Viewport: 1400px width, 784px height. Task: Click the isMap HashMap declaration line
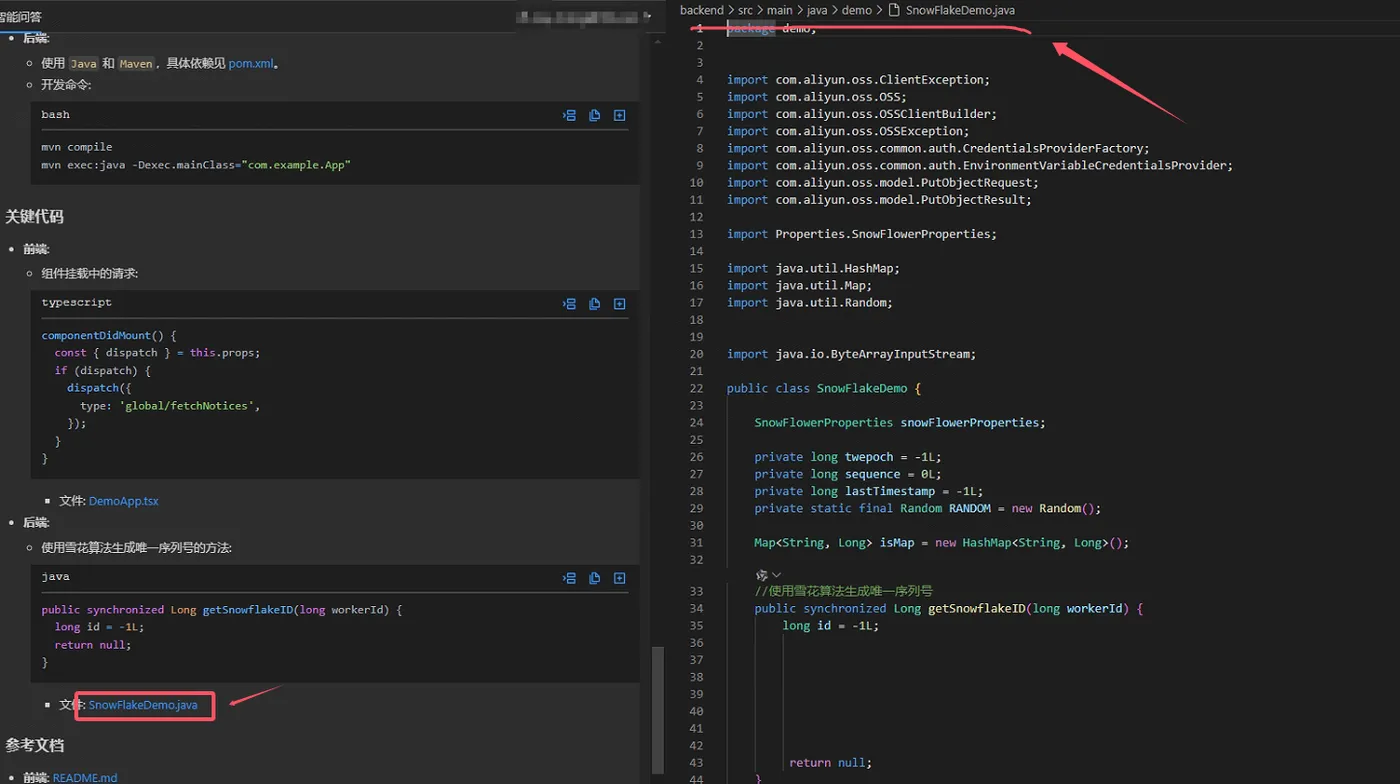941,542
